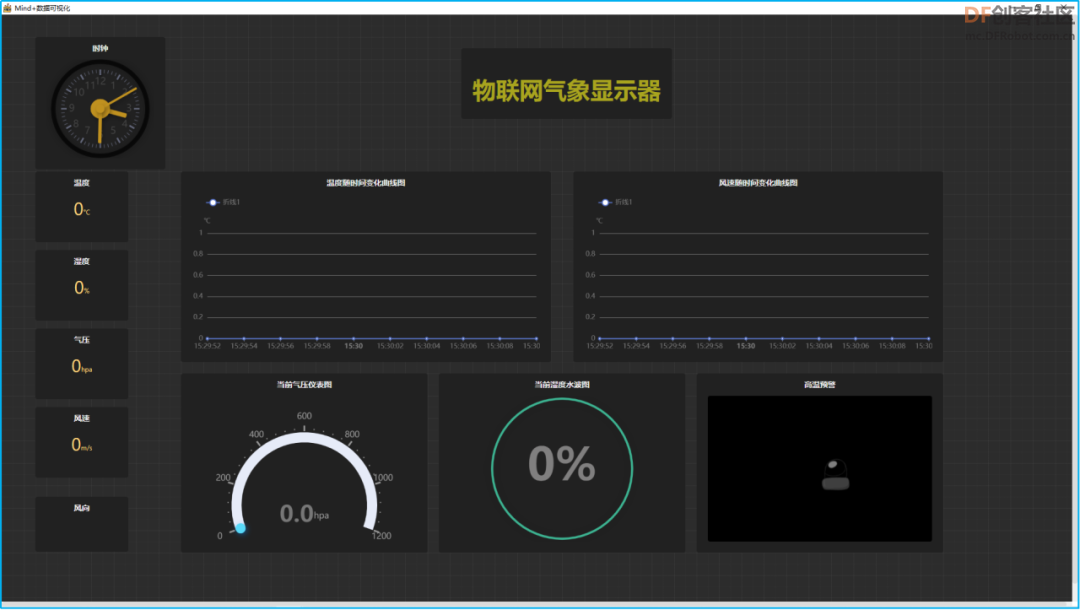The image size is (1080, 610).
Task: Click the 当前气压仪表图 panel title
Action: coord(304,385)
